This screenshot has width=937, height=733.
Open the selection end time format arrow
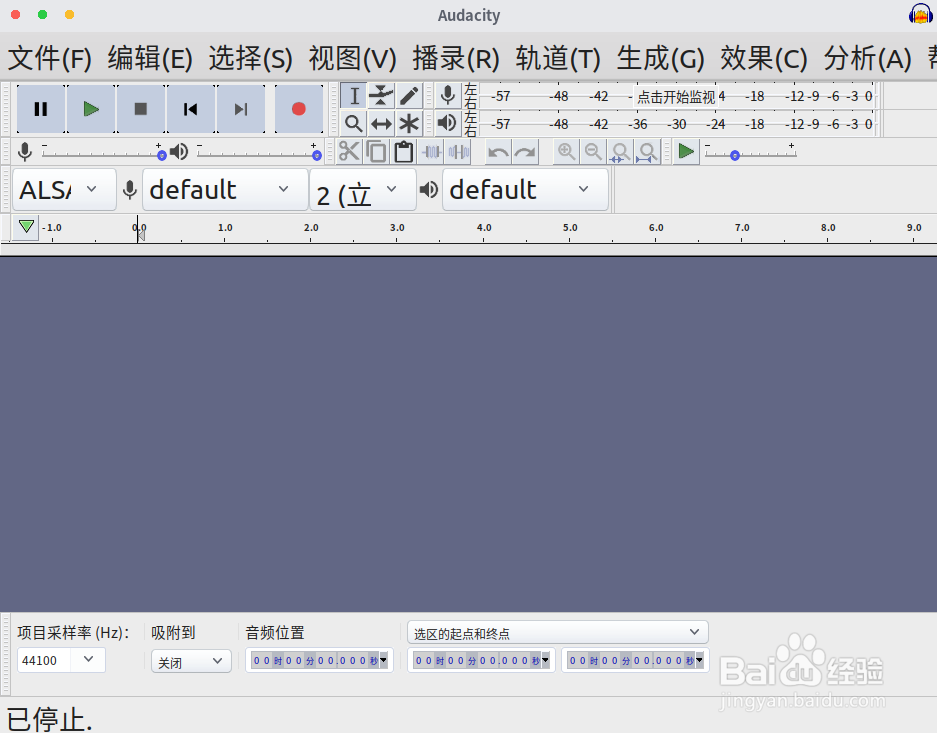700,660
